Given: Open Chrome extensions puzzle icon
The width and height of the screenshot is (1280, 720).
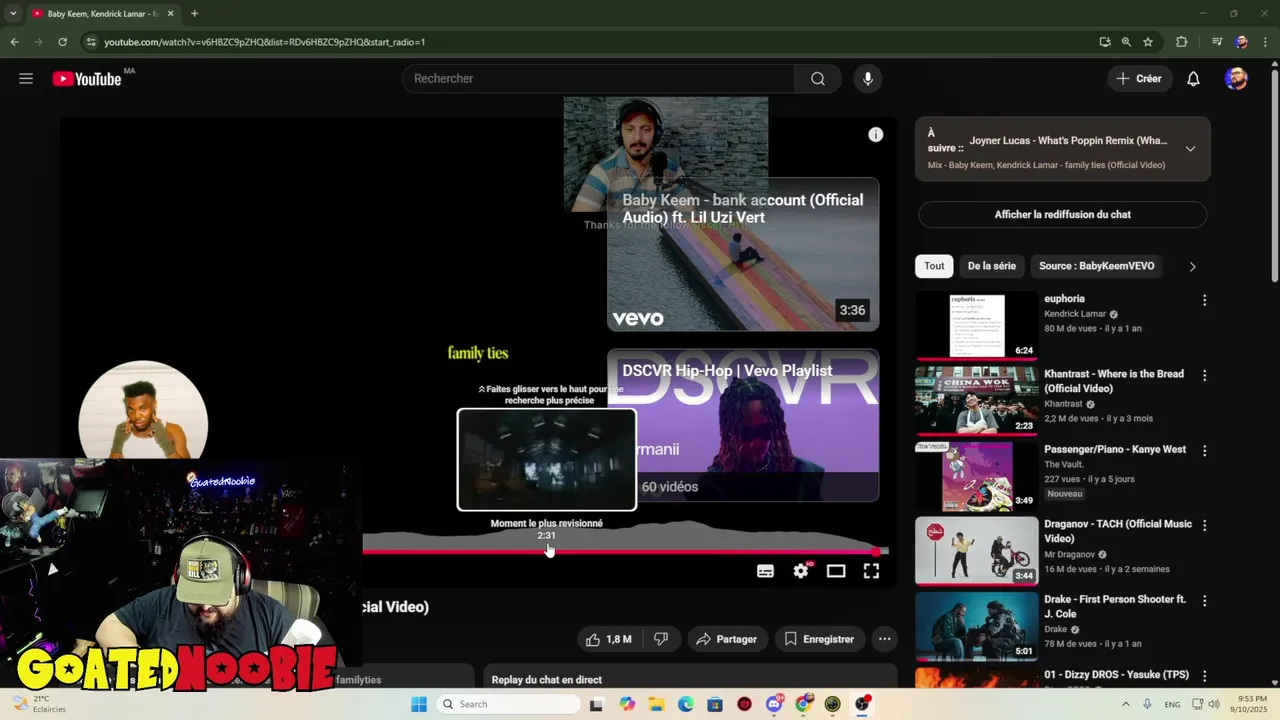Looking at the screenshot, I should (1181, 42).
